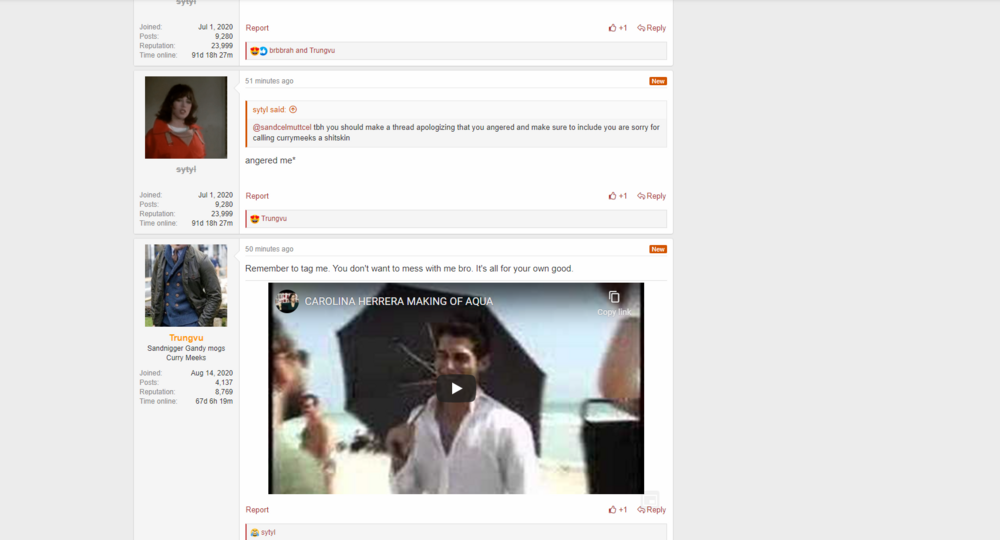Click the laughing emoji reaction beside sytyl
Viewport: 1000px width, 540px height.
254,533
